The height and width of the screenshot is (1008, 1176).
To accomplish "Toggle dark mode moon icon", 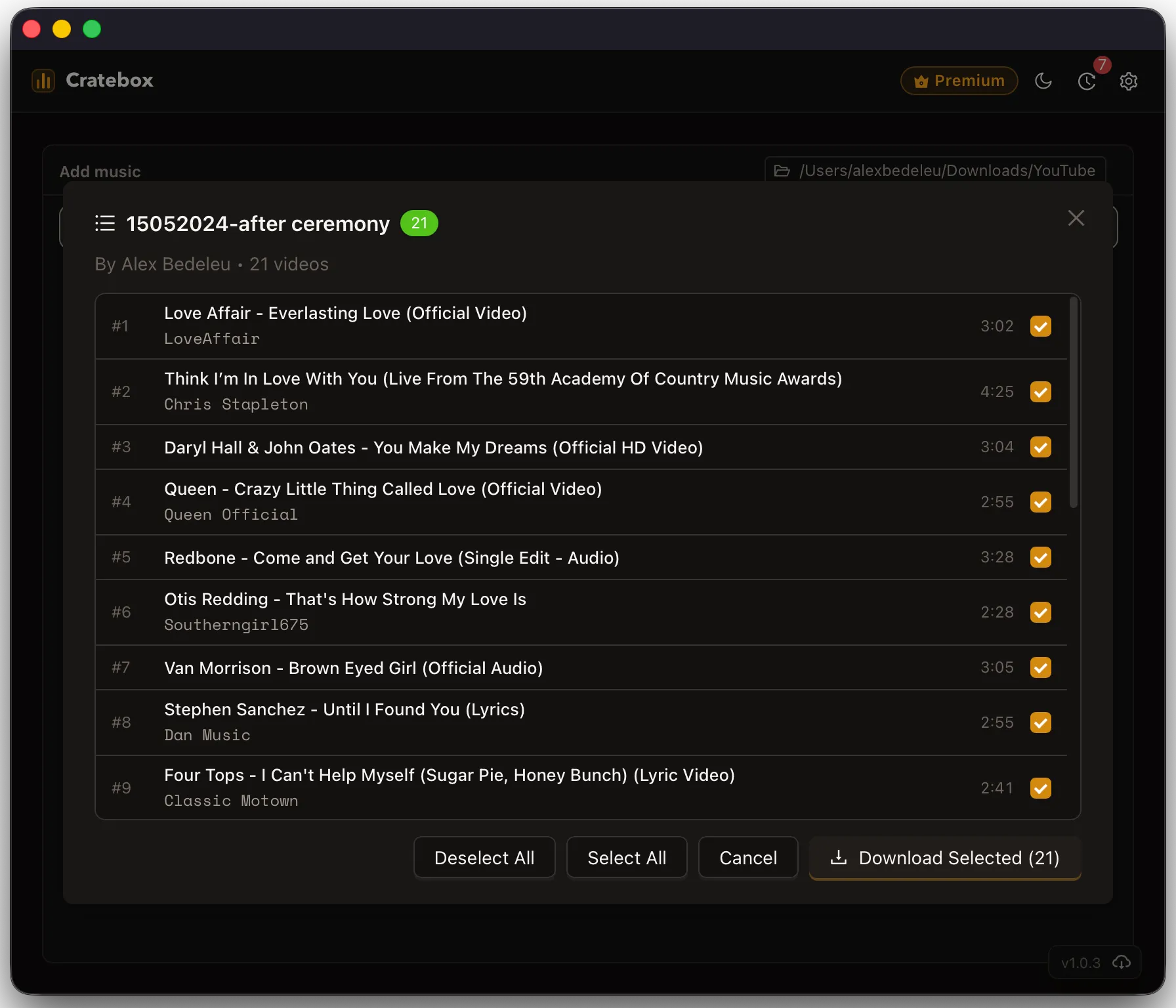I will coord(1043,81).
